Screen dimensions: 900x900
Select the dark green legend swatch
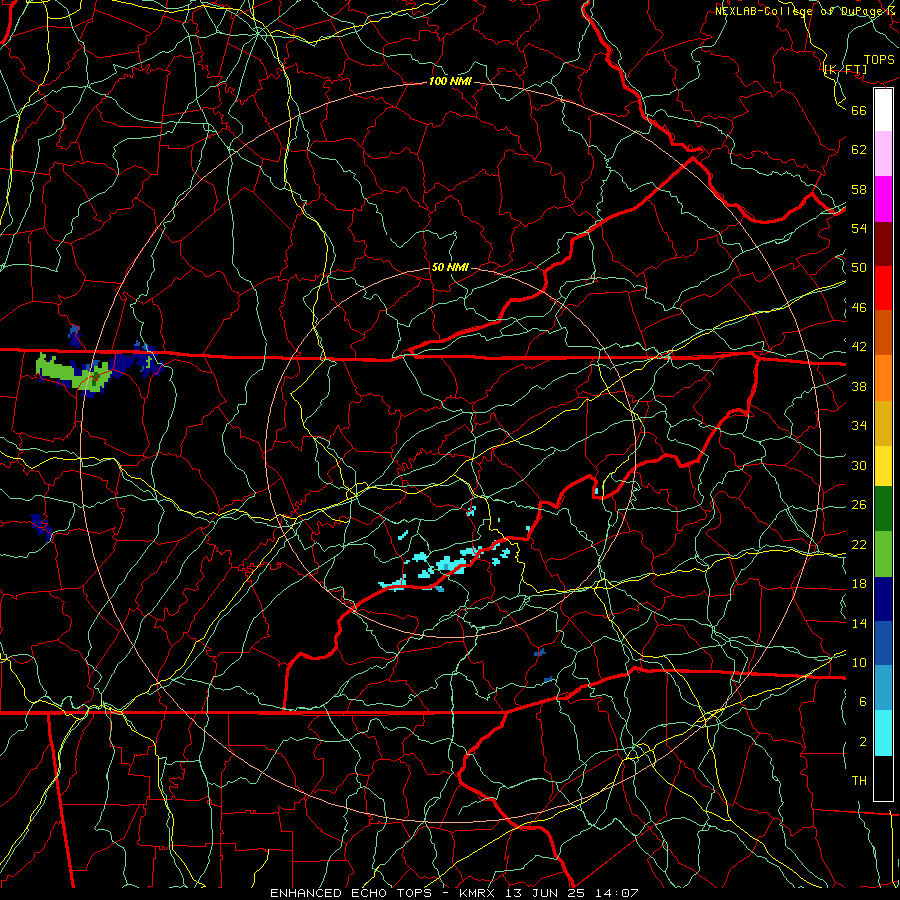click(x=883, y=509)
